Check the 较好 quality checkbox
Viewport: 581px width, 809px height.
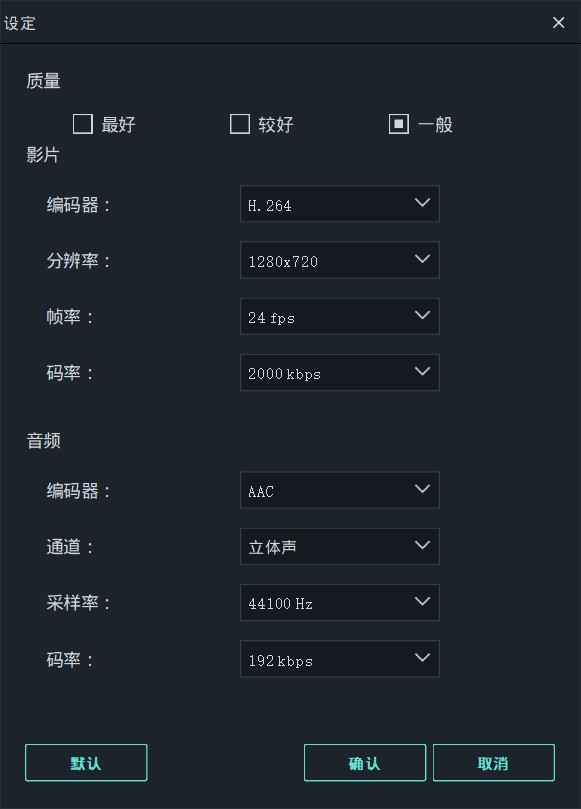click(x=240, y=124)
